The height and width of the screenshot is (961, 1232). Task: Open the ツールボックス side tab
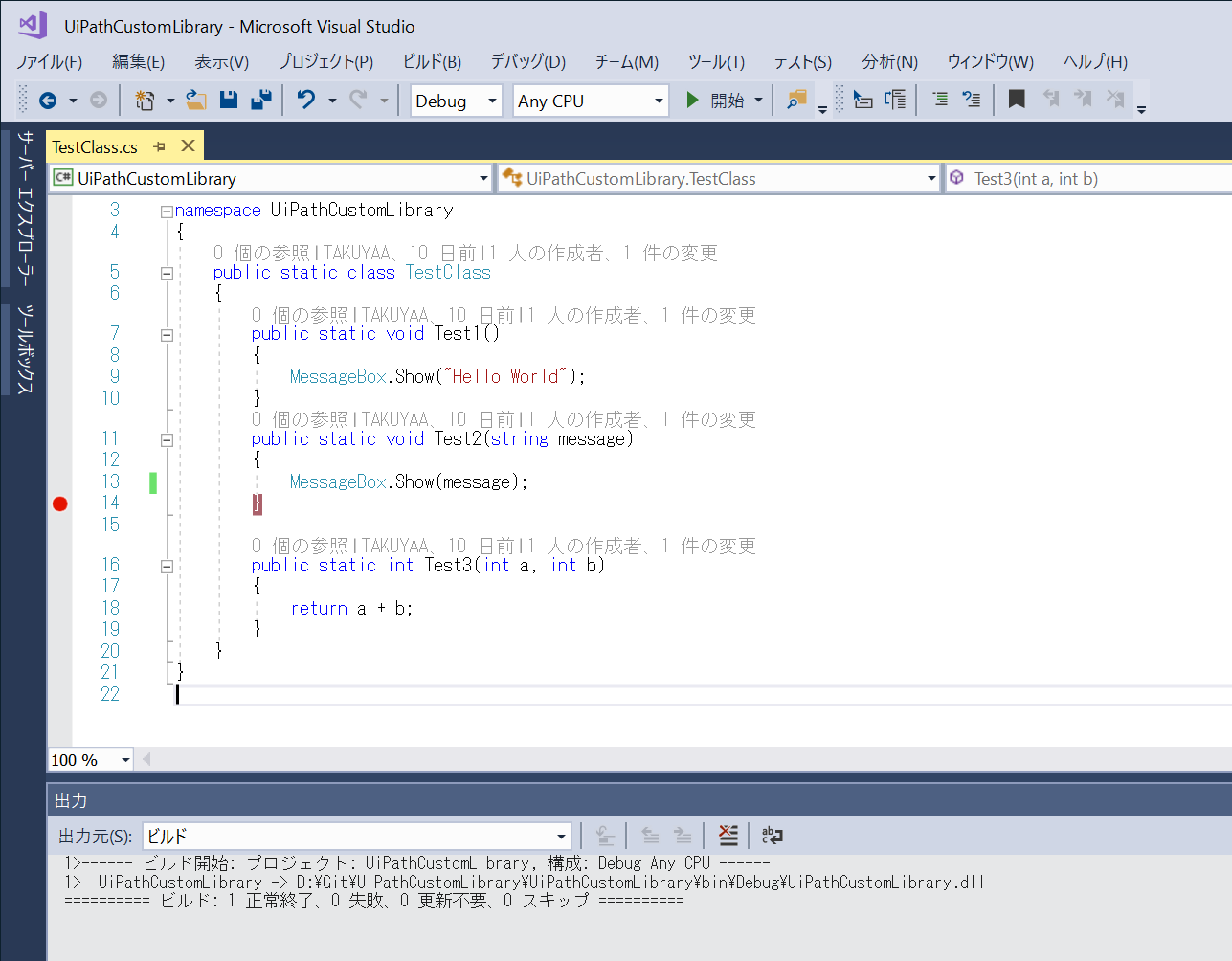tap(26, 349)
